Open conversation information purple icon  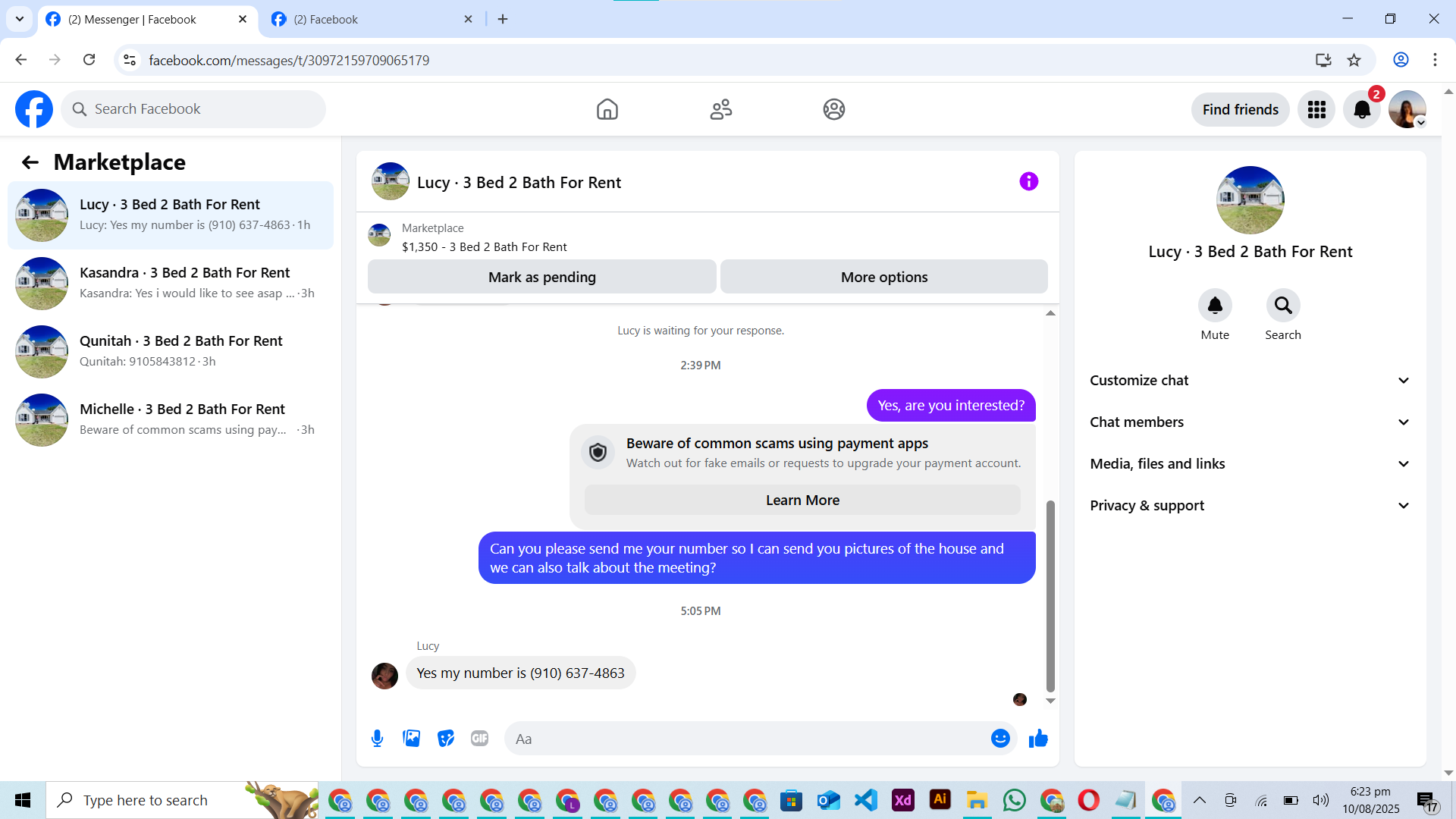click(1028, 181)
